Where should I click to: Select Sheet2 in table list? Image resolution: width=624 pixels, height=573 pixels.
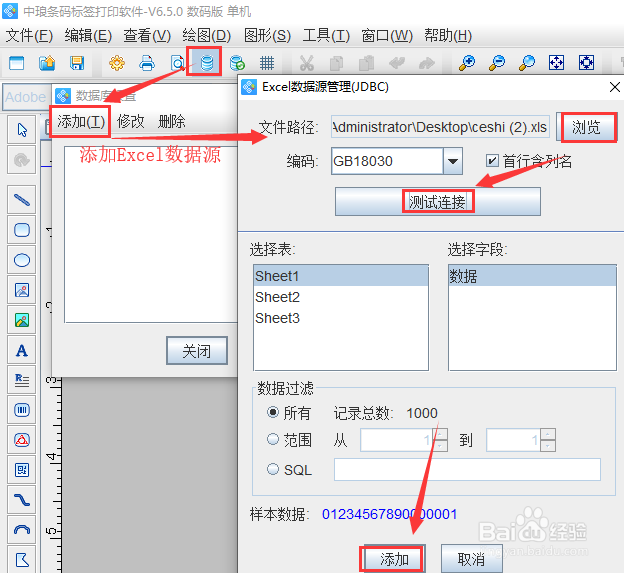341,297
